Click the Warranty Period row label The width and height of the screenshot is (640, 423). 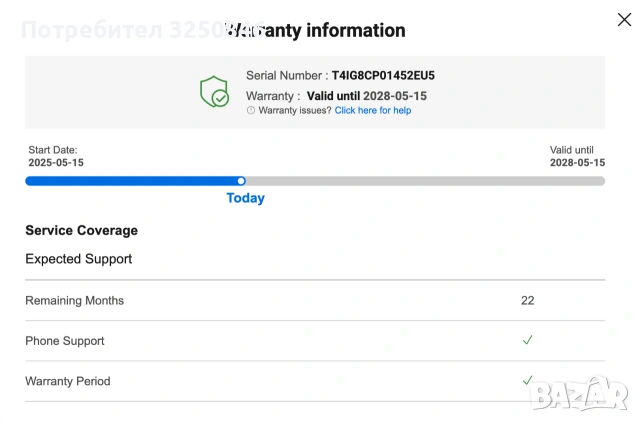(68, 381)
